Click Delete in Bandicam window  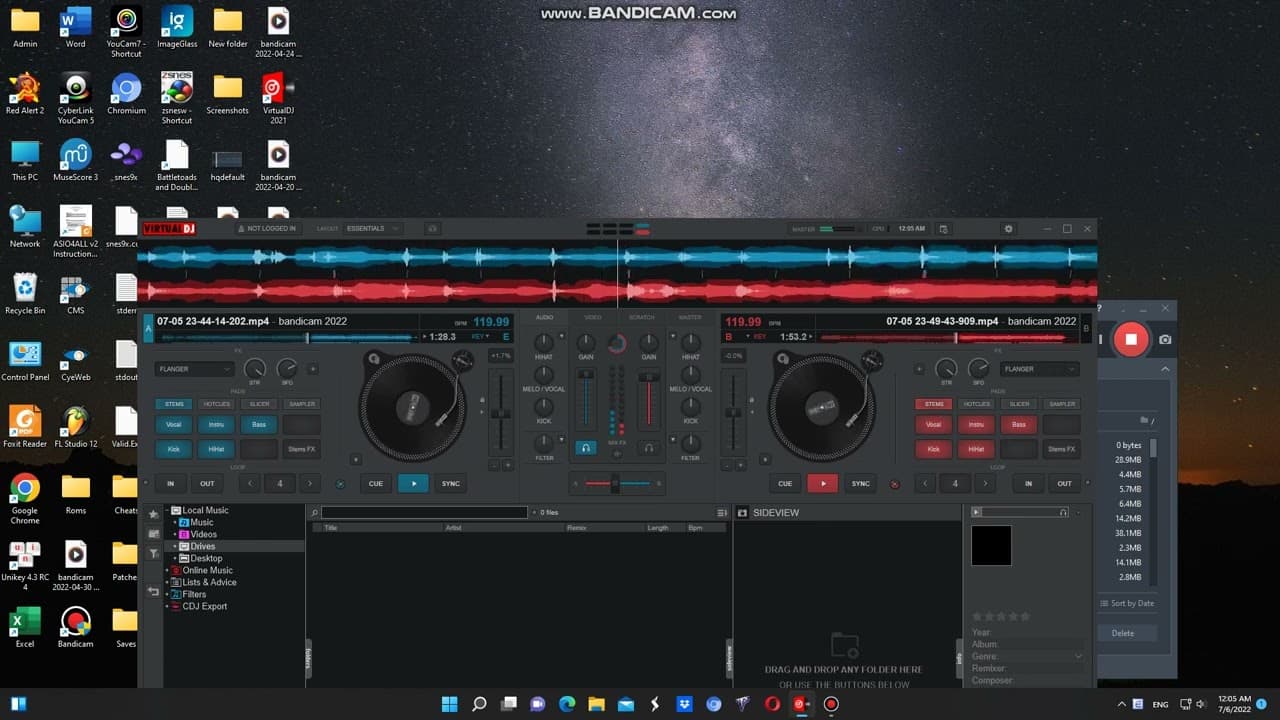[1123, 633]
